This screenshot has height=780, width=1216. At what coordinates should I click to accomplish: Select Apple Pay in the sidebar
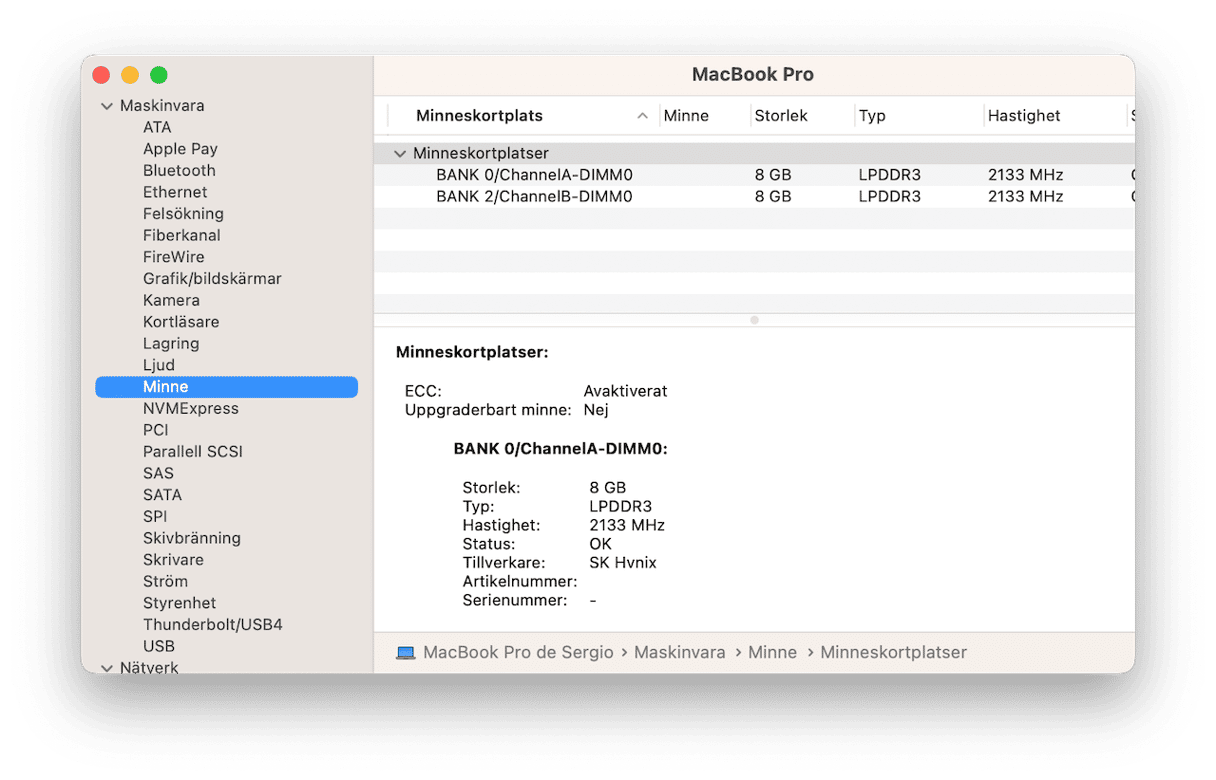point(180,149)
